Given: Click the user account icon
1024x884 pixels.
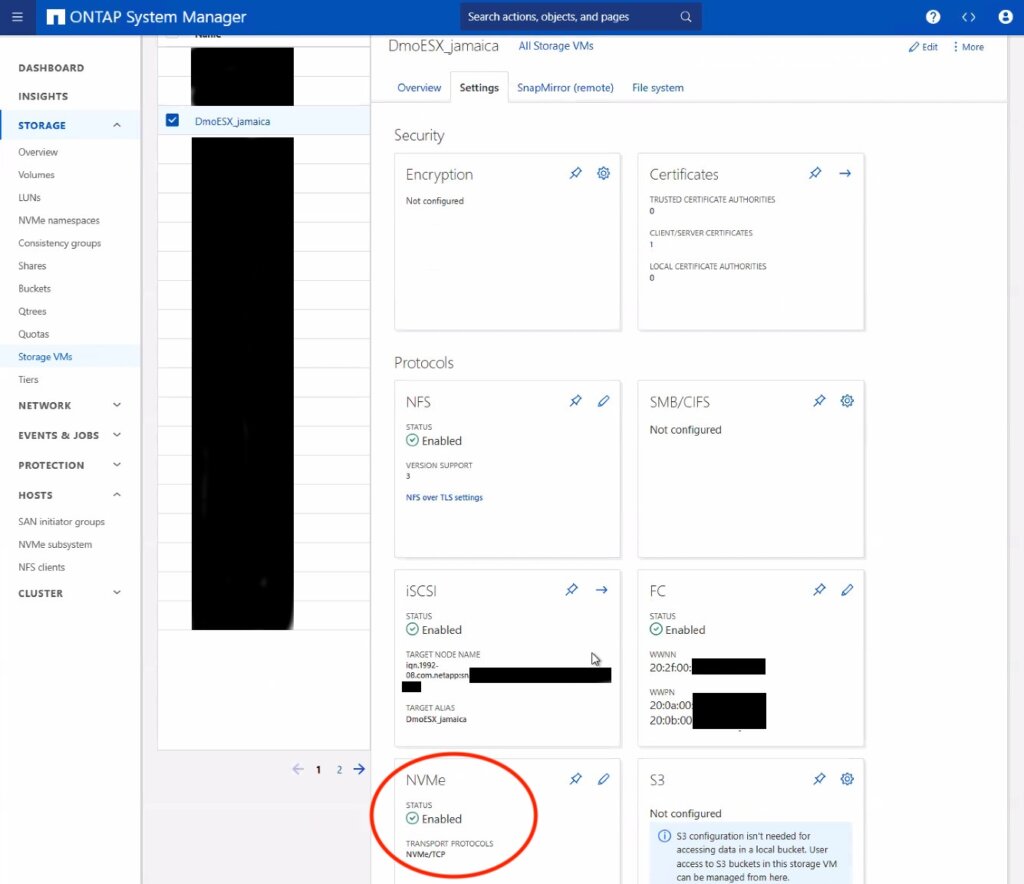Looking at the screenshot, I should [x=1005, y=16].
